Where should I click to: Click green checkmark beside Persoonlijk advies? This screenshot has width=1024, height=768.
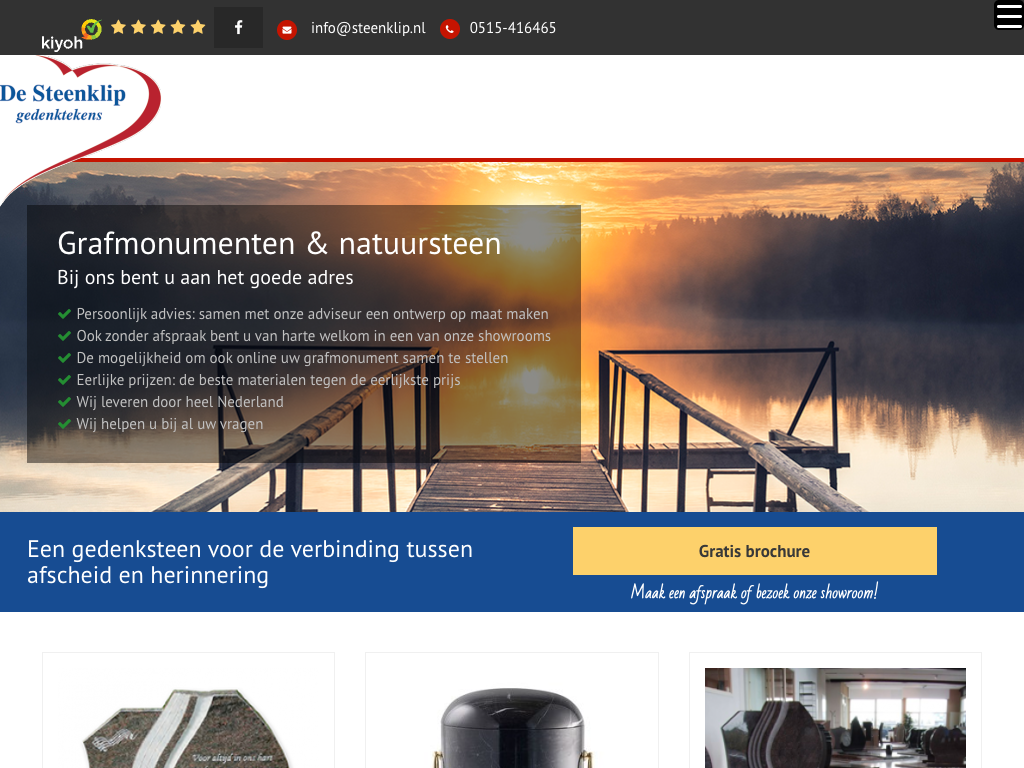[x=64, y=314]
